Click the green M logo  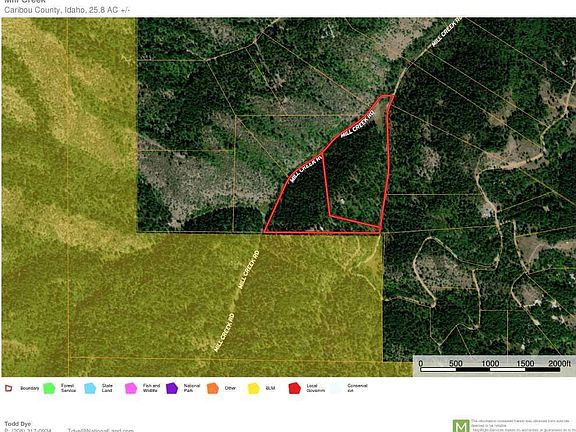click(461, 426)
